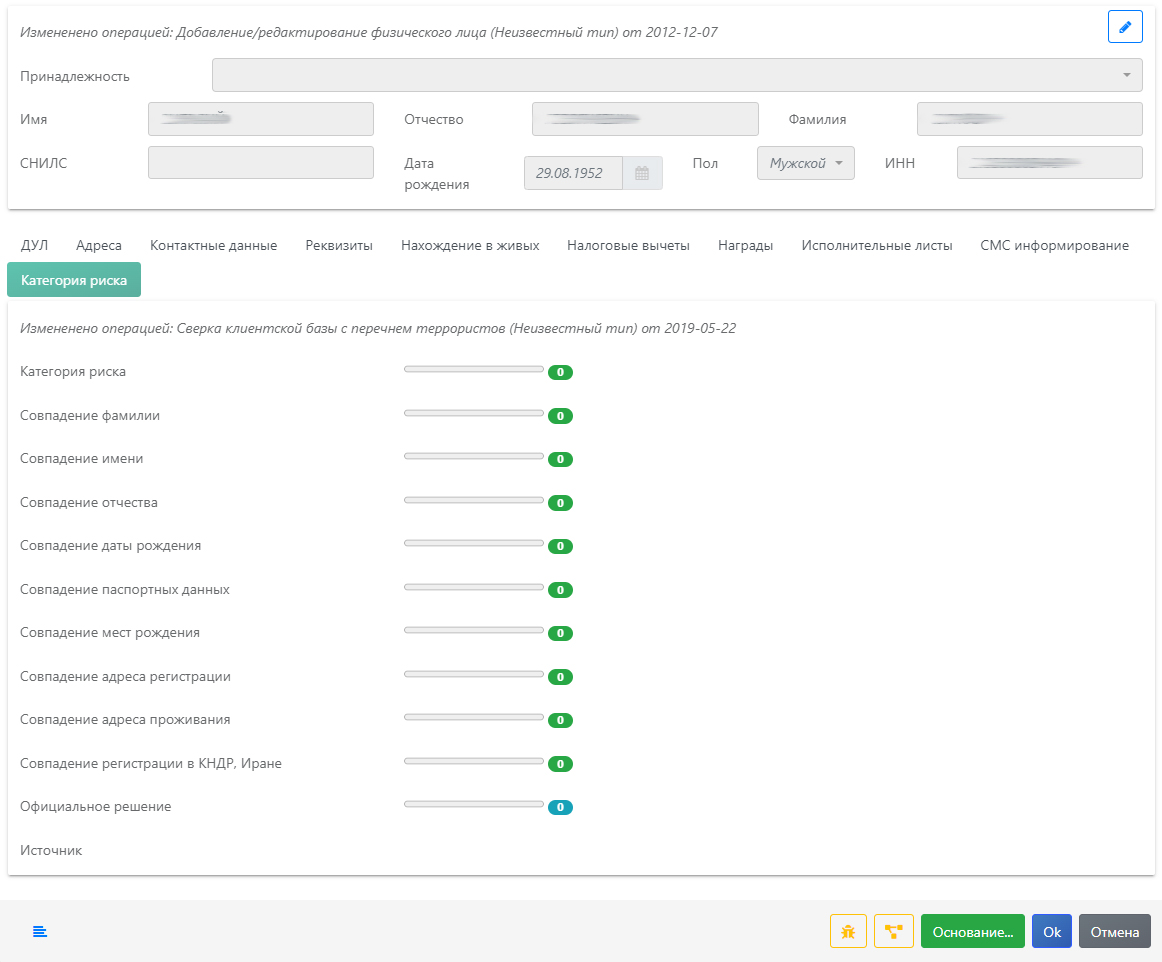Click the blue text-align icon at bottom left
The image size is (1162, 962).
pos(39,931)
